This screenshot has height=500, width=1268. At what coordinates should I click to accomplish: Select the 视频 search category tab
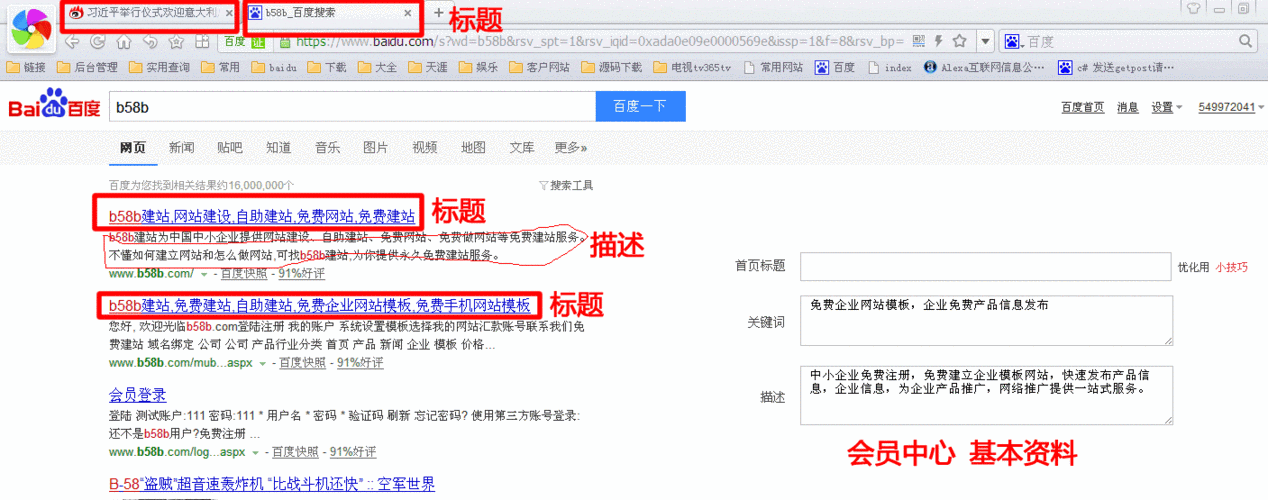click(x=425, y=147)
